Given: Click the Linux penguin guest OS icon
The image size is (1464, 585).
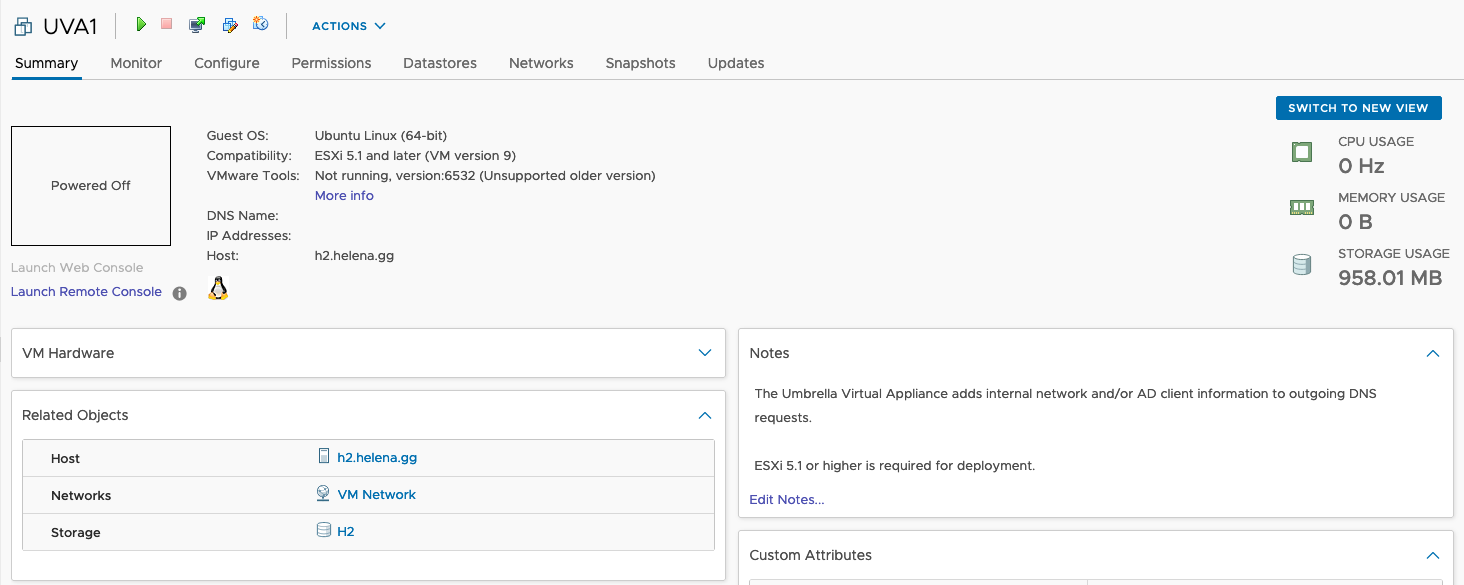Looking at the screenshot, I should coord(218,289).
